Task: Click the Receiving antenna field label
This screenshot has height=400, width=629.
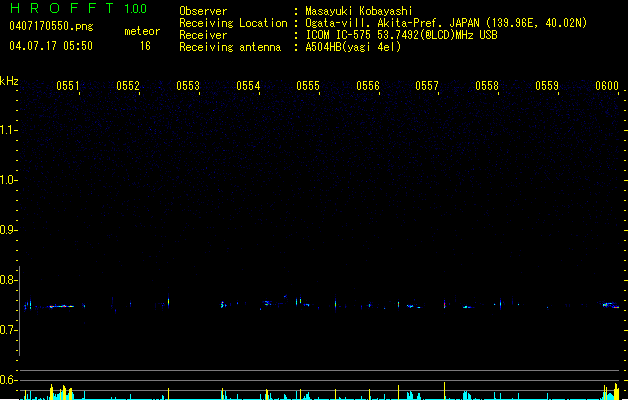Action: tap(230, 47)
